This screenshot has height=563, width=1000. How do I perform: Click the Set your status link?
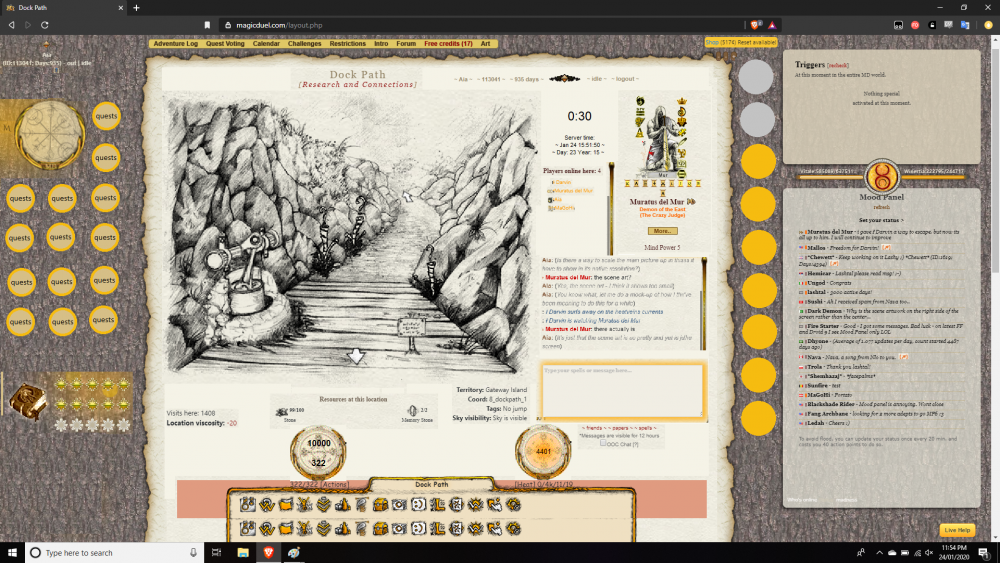coord(881,220)
